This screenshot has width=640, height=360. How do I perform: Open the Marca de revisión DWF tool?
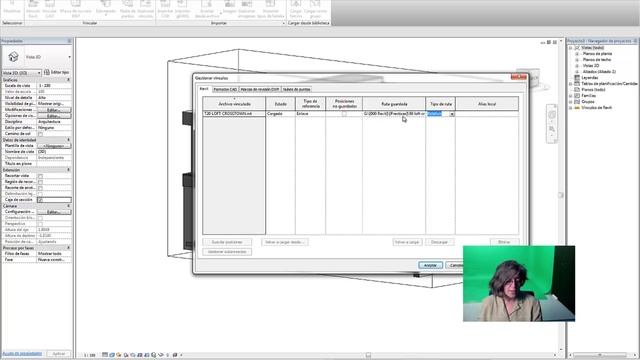coord(76,9)
